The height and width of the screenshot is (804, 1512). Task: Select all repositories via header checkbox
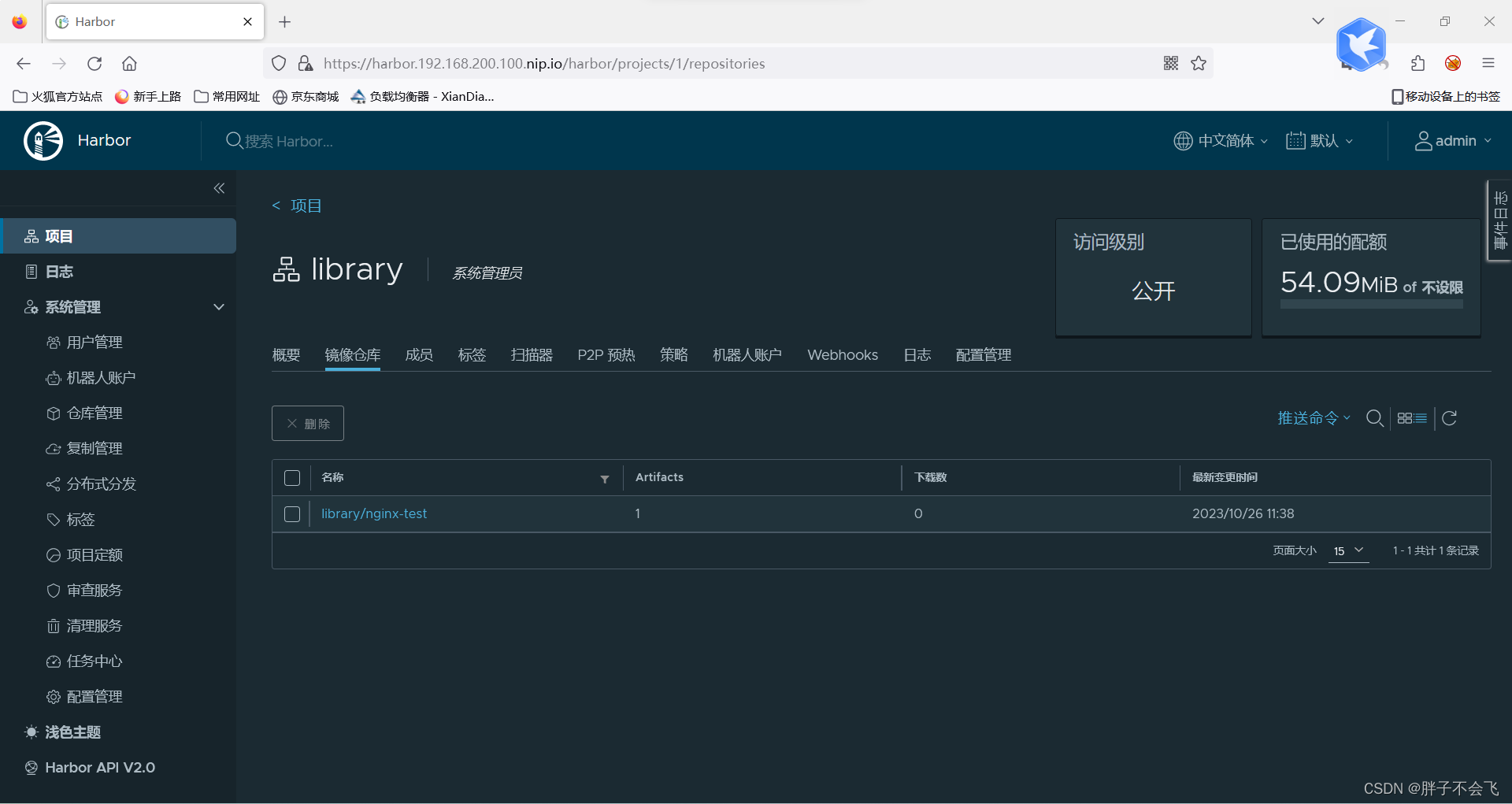pyautogui.click(x=291, y=478)
